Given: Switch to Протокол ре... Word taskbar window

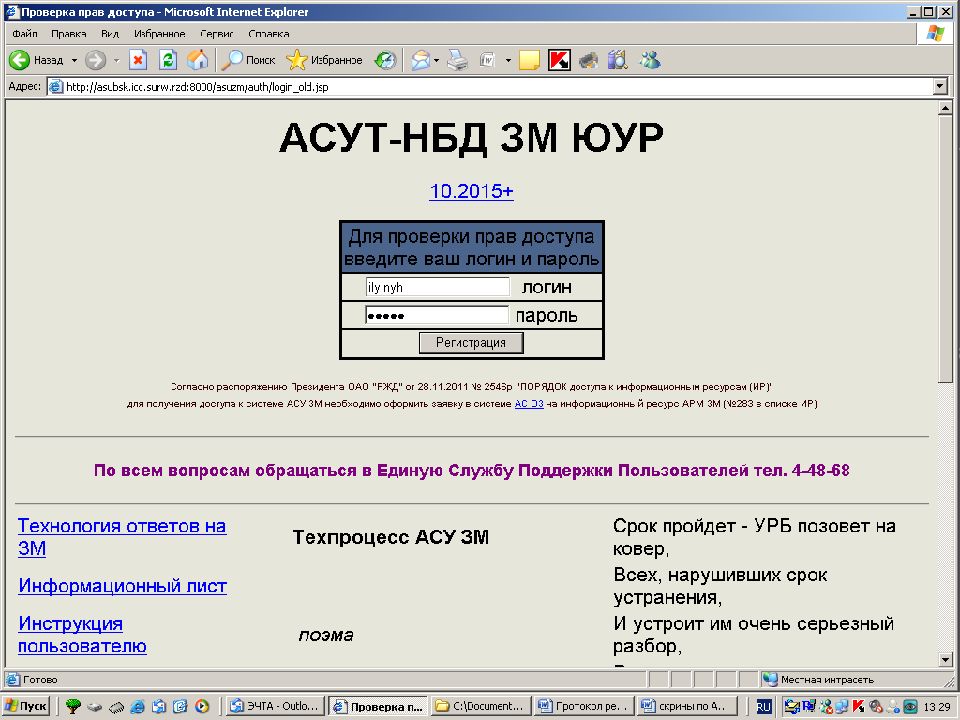Looking at the screenshot, I should [x=583, y=706].
